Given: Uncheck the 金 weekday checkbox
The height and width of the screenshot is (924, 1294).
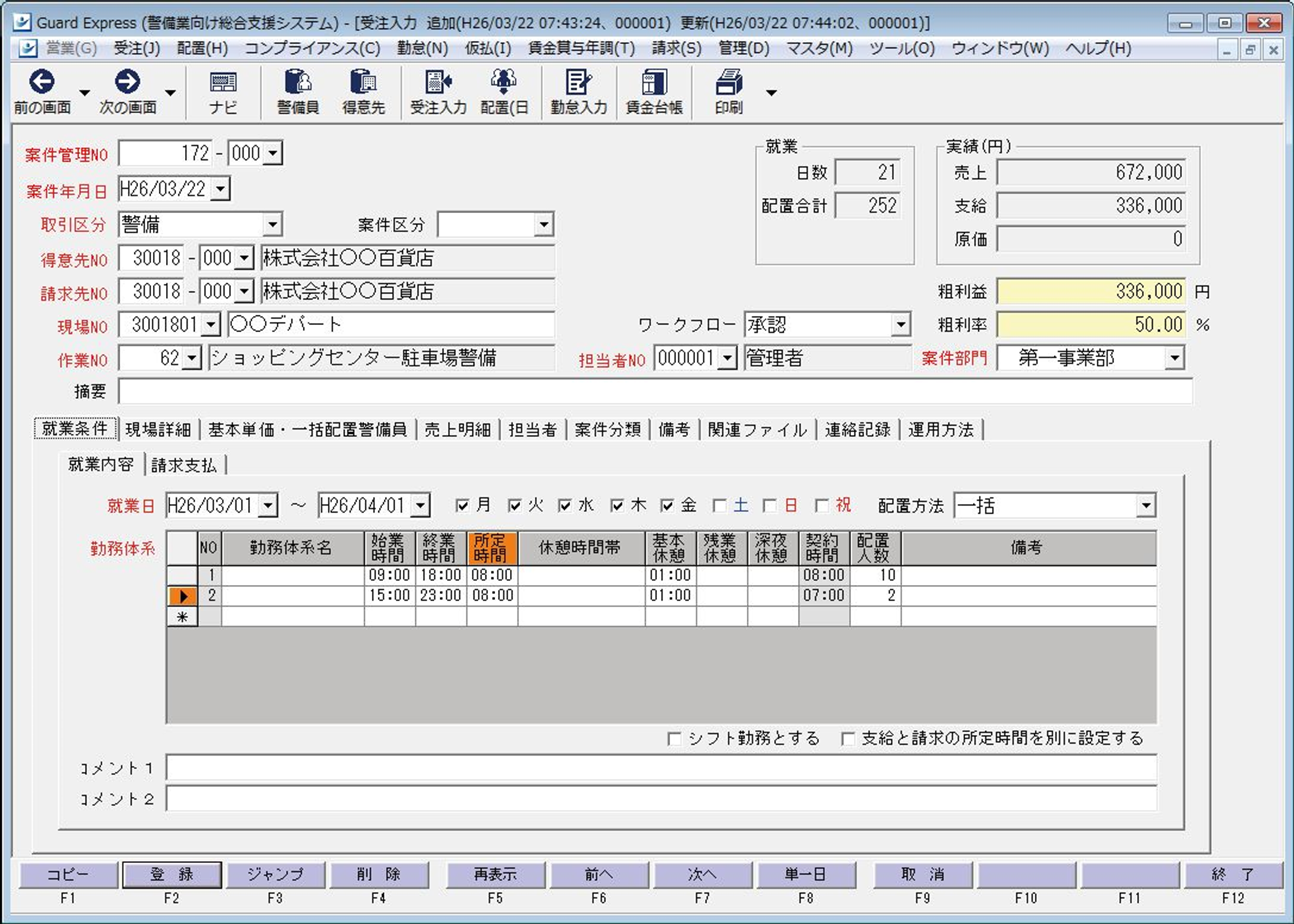Looking at the screenshot, I should tap(667, 505).
